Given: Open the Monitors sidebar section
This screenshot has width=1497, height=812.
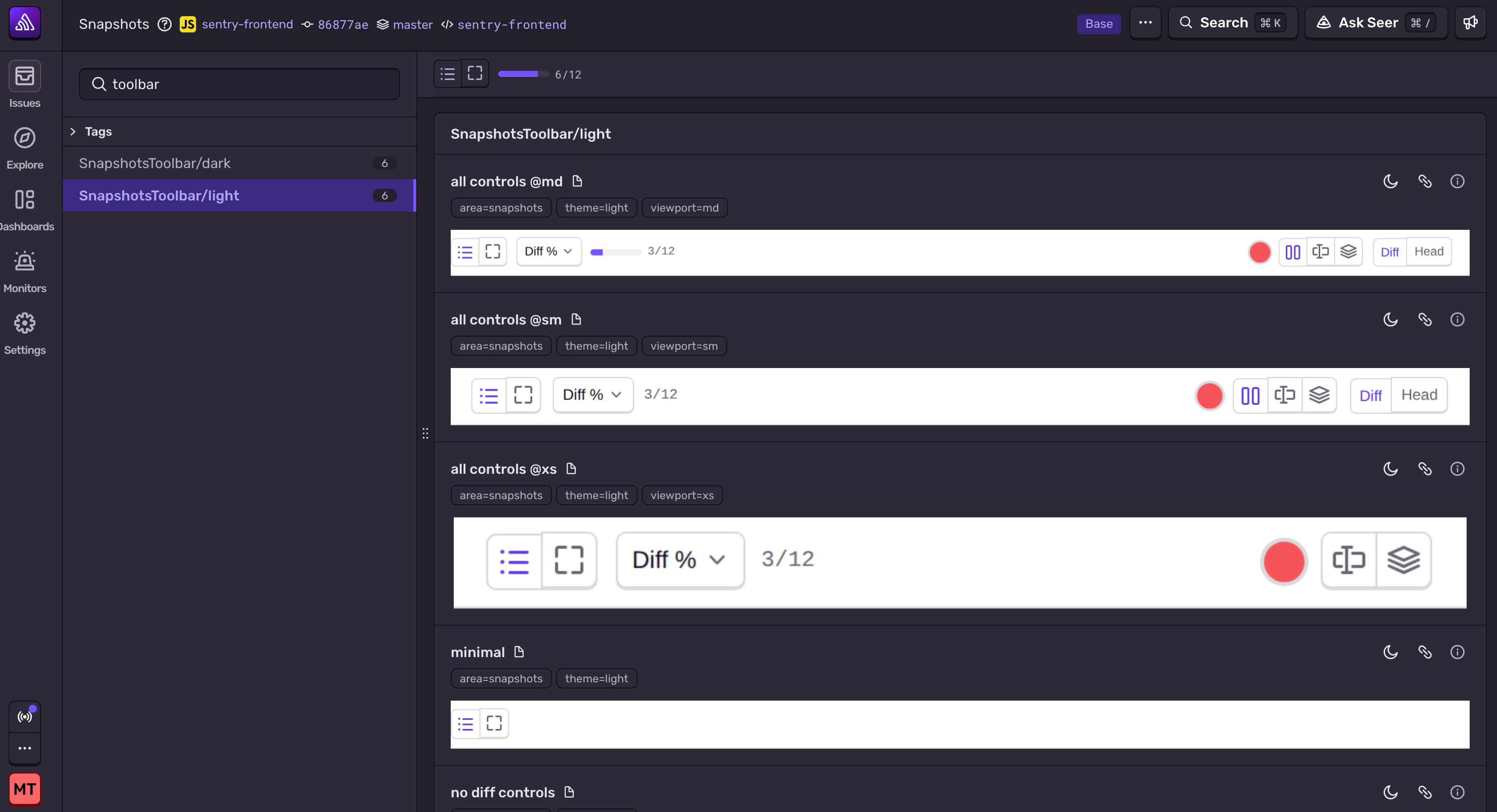Looking at the screenshot, I should point(24,272).
